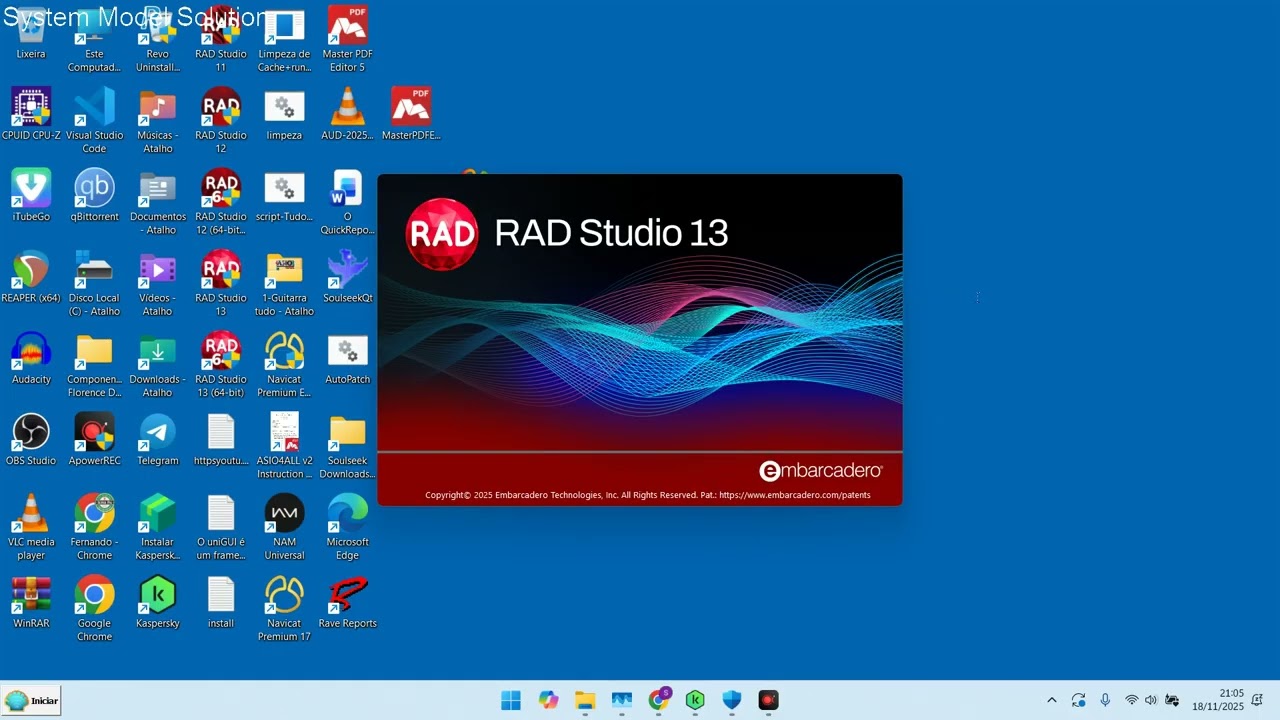This screenshot has width=1280, height=720.
Task: Select the RAD Studio 13 (64-bit) shortcut
Action: point(220,364)
